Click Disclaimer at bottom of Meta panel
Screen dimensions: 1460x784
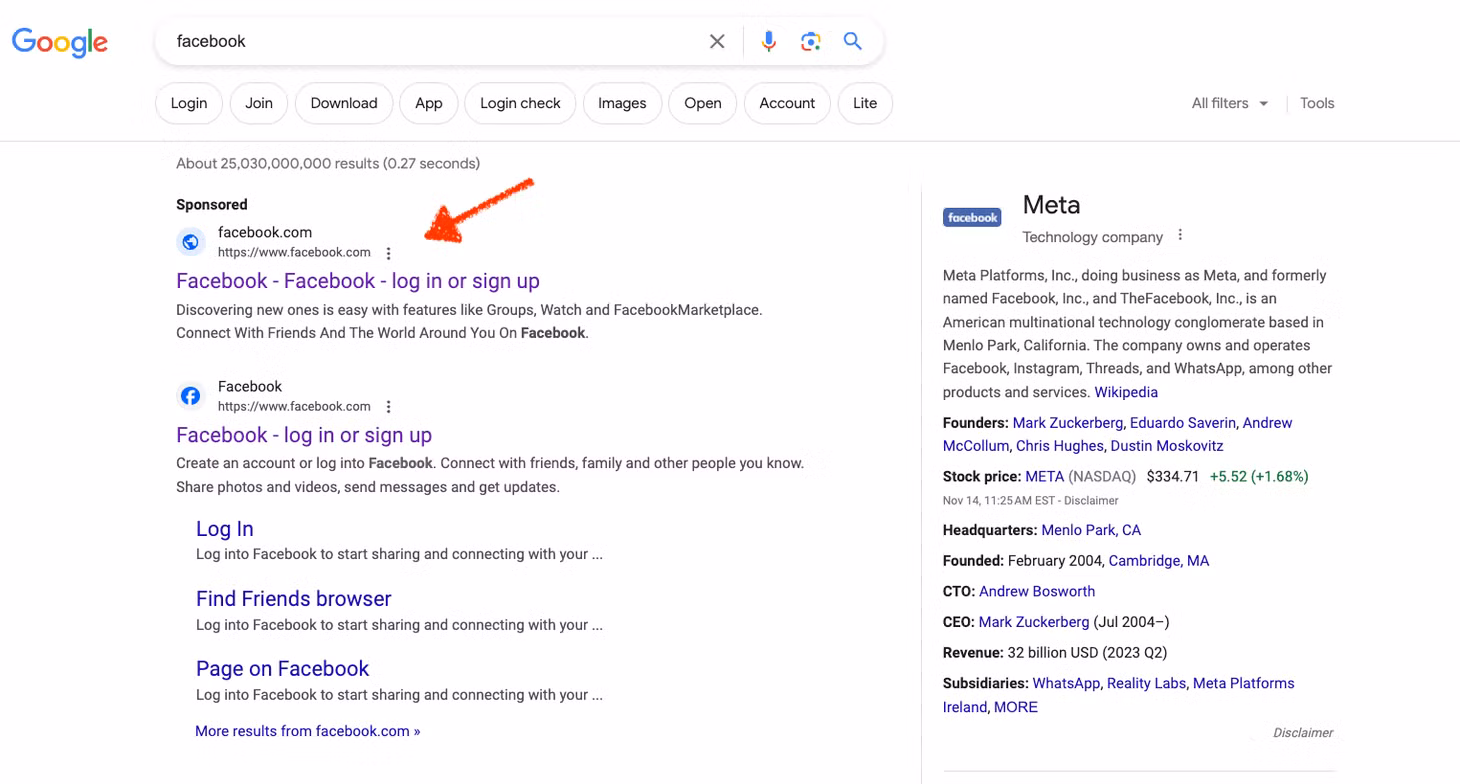pyautogui.click(x=1303, y=733)
